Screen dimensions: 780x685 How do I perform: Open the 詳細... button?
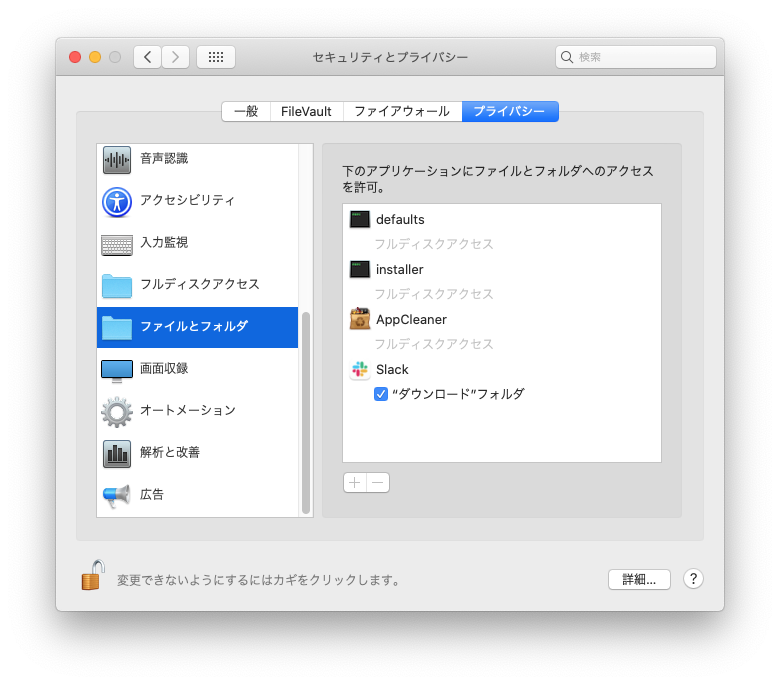639,580
